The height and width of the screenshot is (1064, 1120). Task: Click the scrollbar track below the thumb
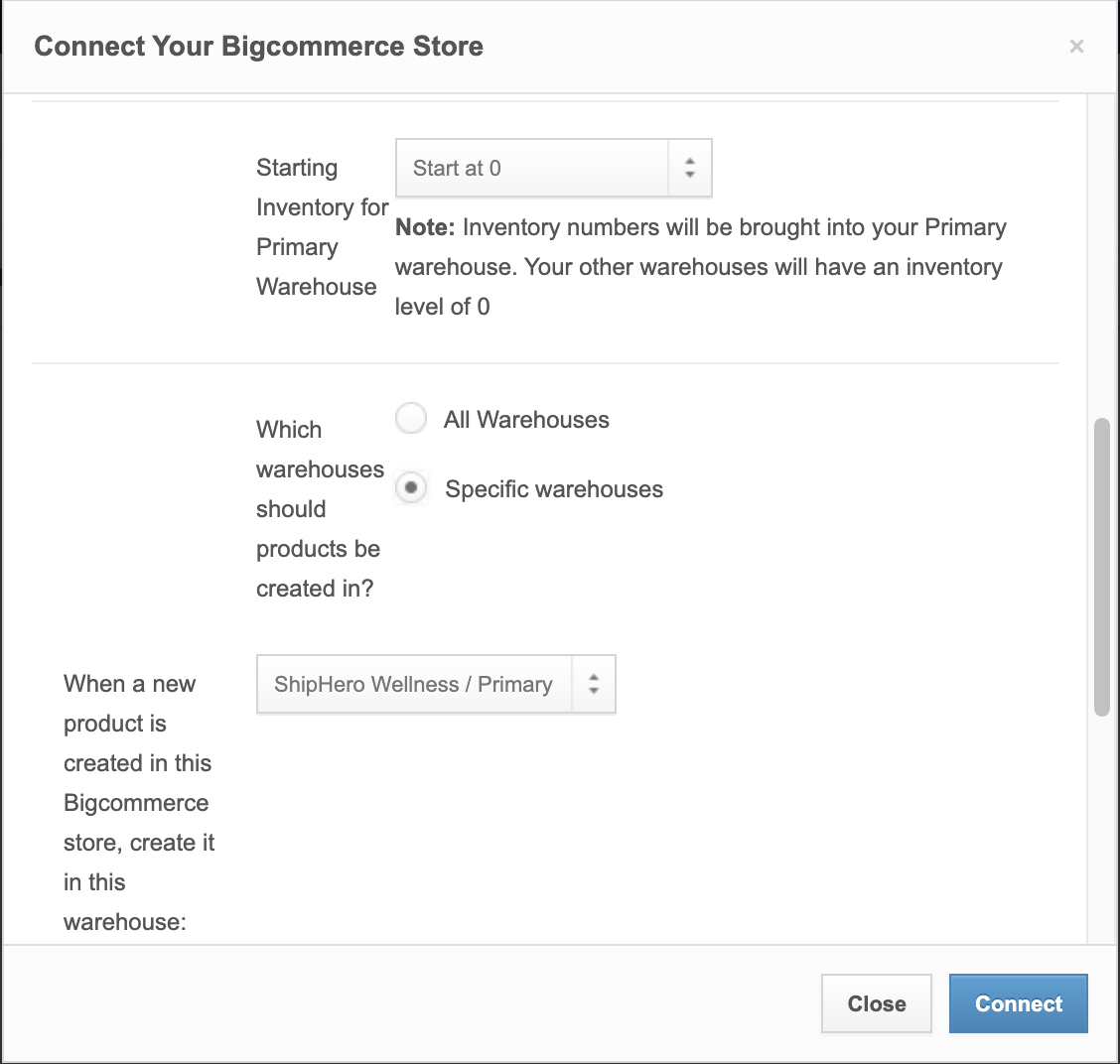1102,829
